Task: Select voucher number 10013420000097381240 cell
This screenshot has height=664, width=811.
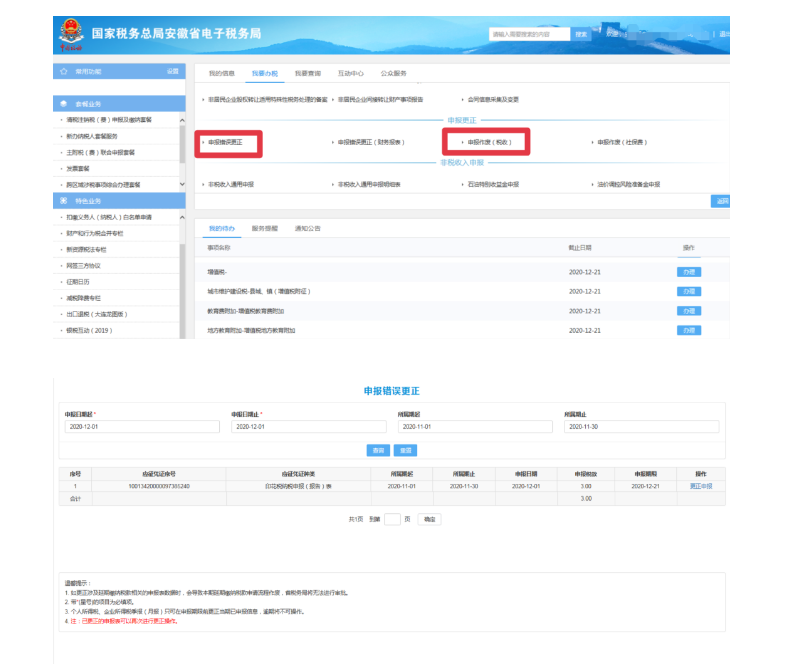Action: (159, 486)
